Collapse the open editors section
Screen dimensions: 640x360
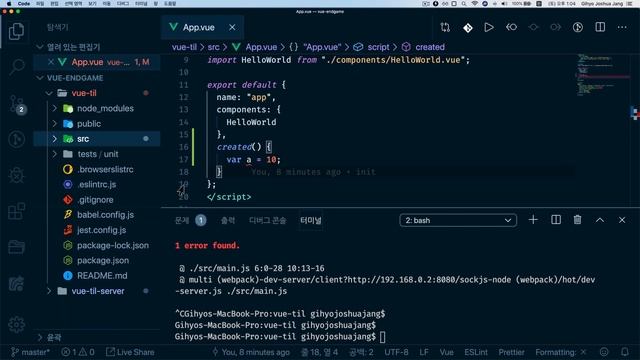(40, 47)
